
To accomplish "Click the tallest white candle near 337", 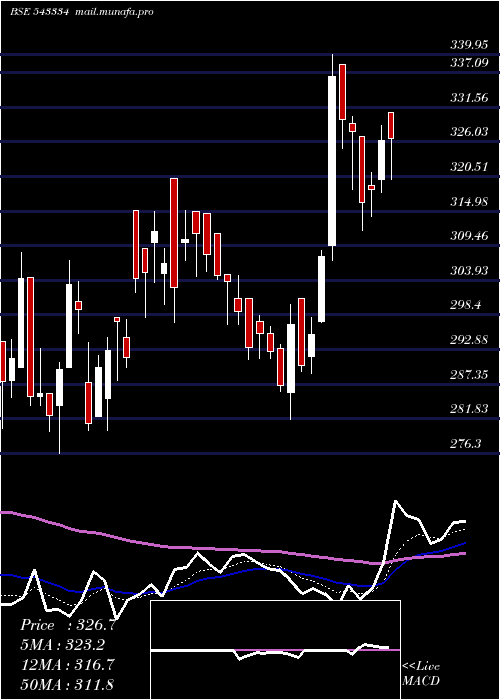I will (332, 161).
